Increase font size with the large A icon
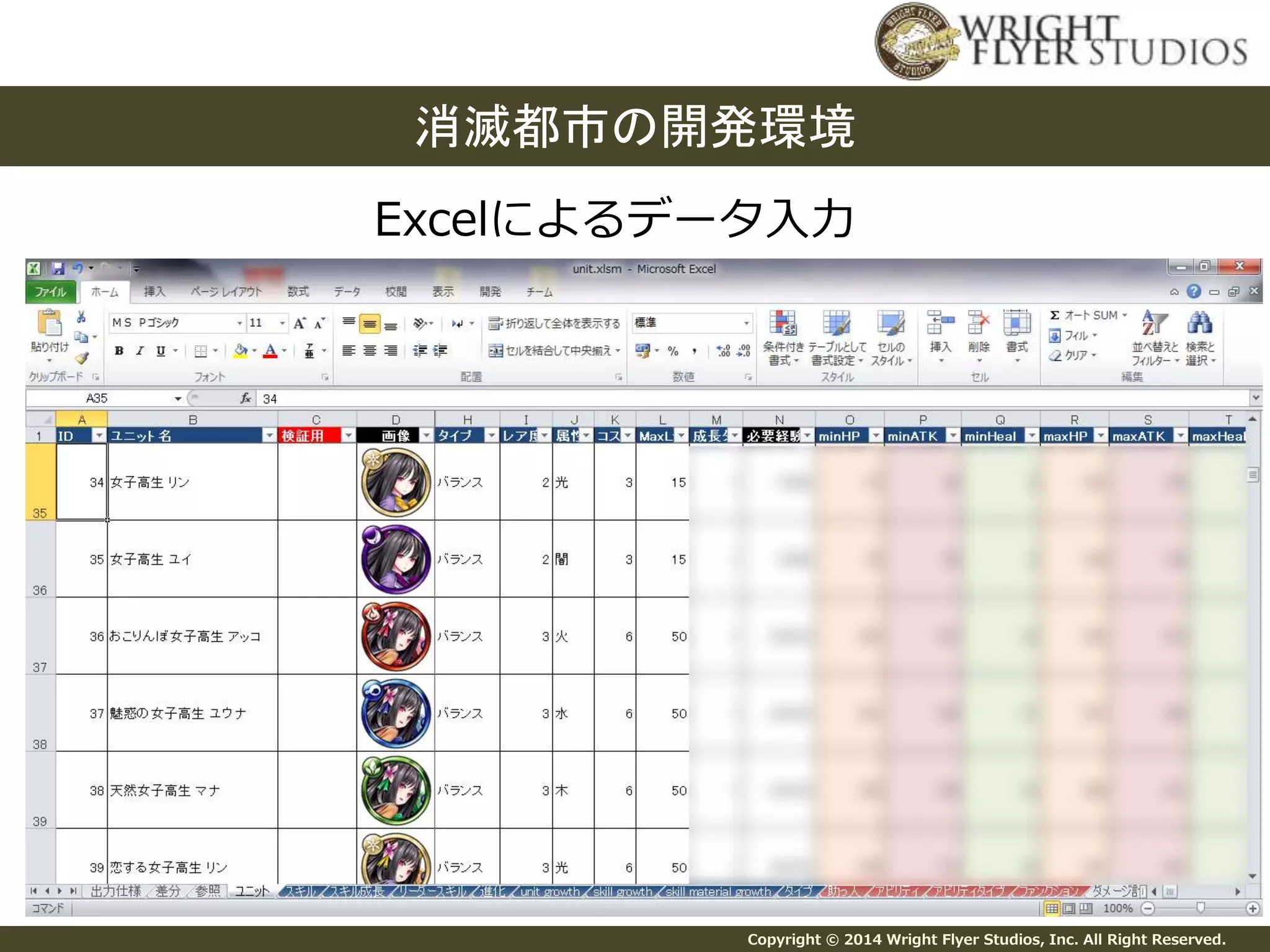 (300, 323)
